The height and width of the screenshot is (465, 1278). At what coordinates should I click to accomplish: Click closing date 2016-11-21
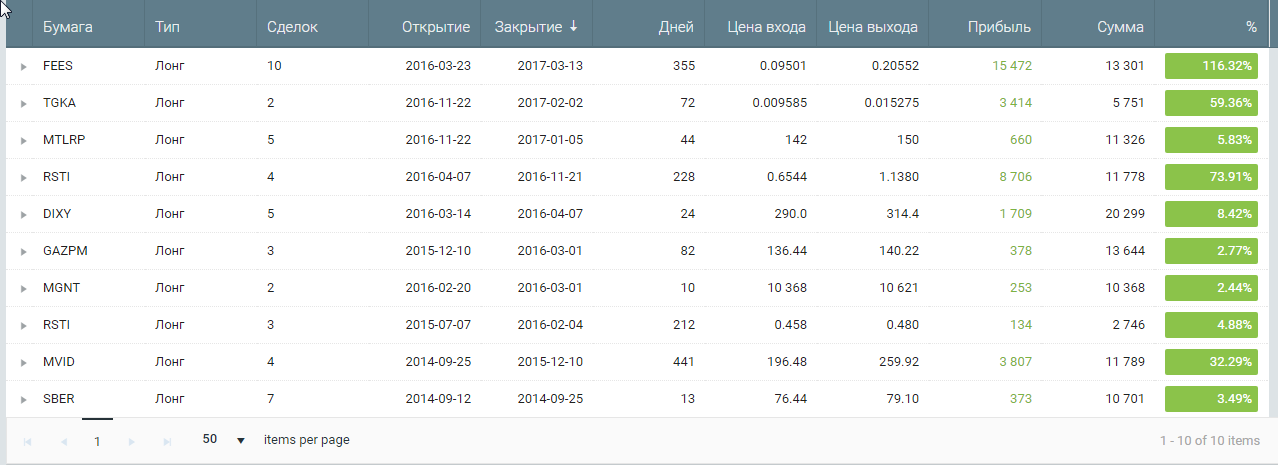pyautogui.click(x=550, y=177)
